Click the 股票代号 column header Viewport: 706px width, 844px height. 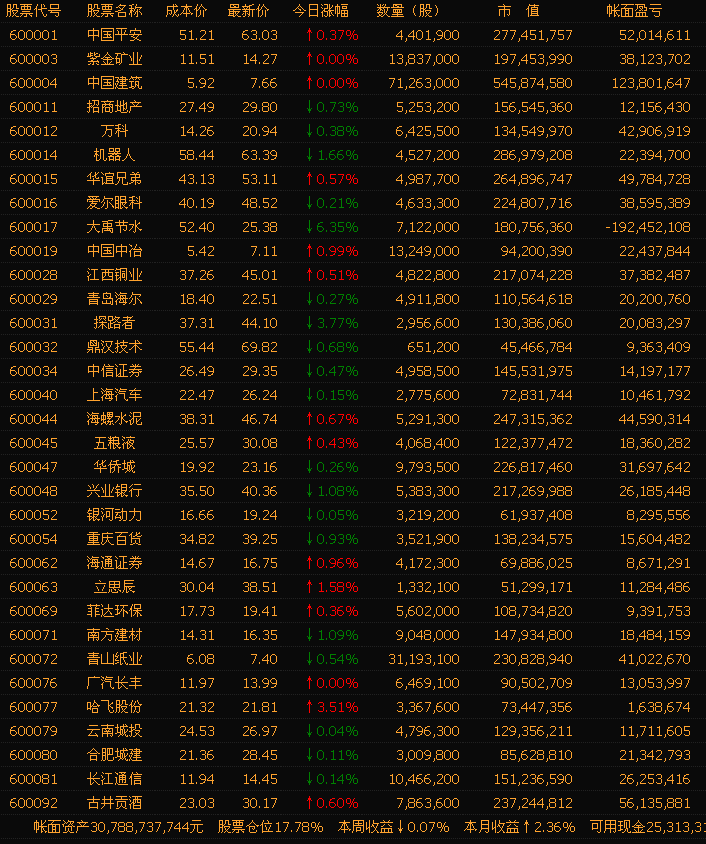tap(33, 11)
